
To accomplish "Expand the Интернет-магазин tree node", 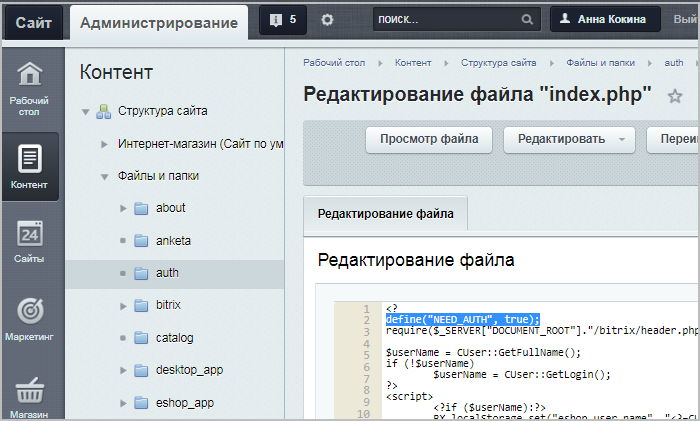I will pyautogui.click(x=104, y=144).
